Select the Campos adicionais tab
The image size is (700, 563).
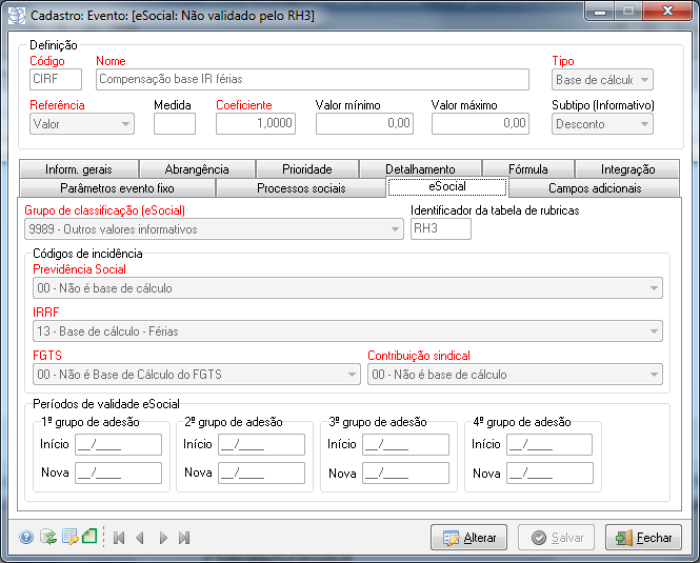594,188
